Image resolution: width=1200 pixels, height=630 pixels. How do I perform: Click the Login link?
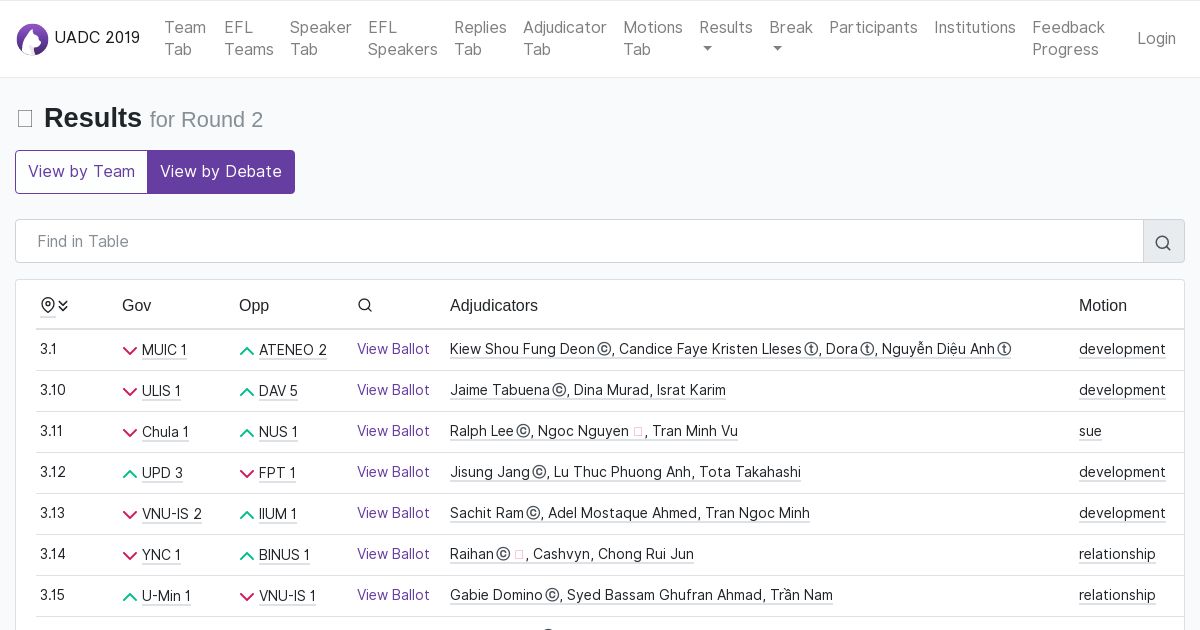coord(1156,38)
